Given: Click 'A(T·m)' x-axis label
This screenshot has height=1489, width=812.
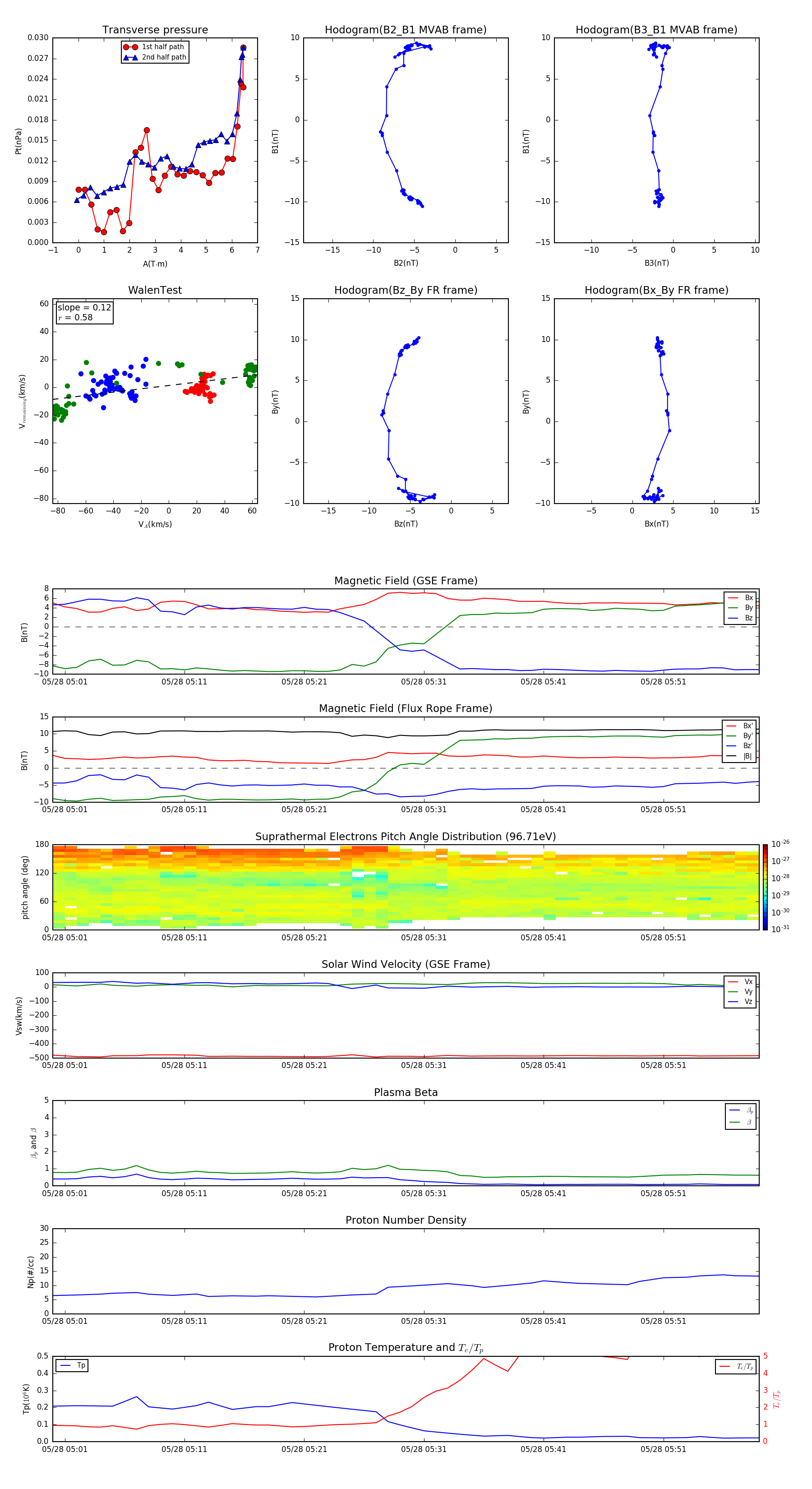Looking at the screenshot, I should click(155, 264).
